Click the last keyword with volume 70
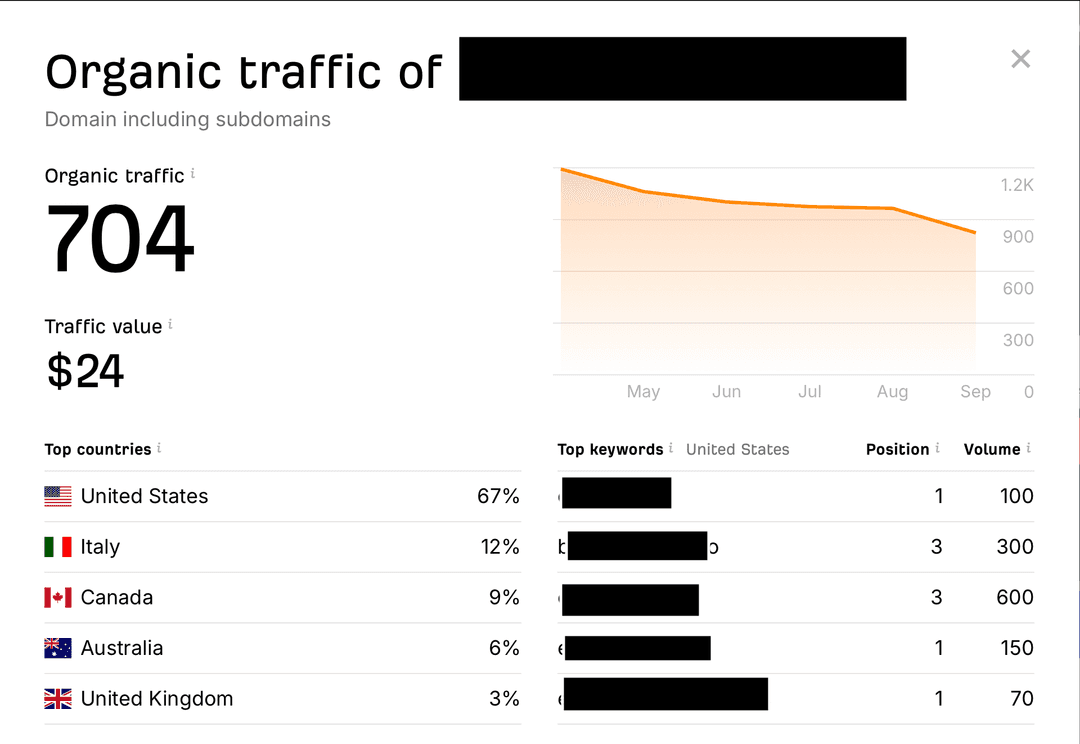Viewport: 1080px width, 744px height. [x=664, y=694]
